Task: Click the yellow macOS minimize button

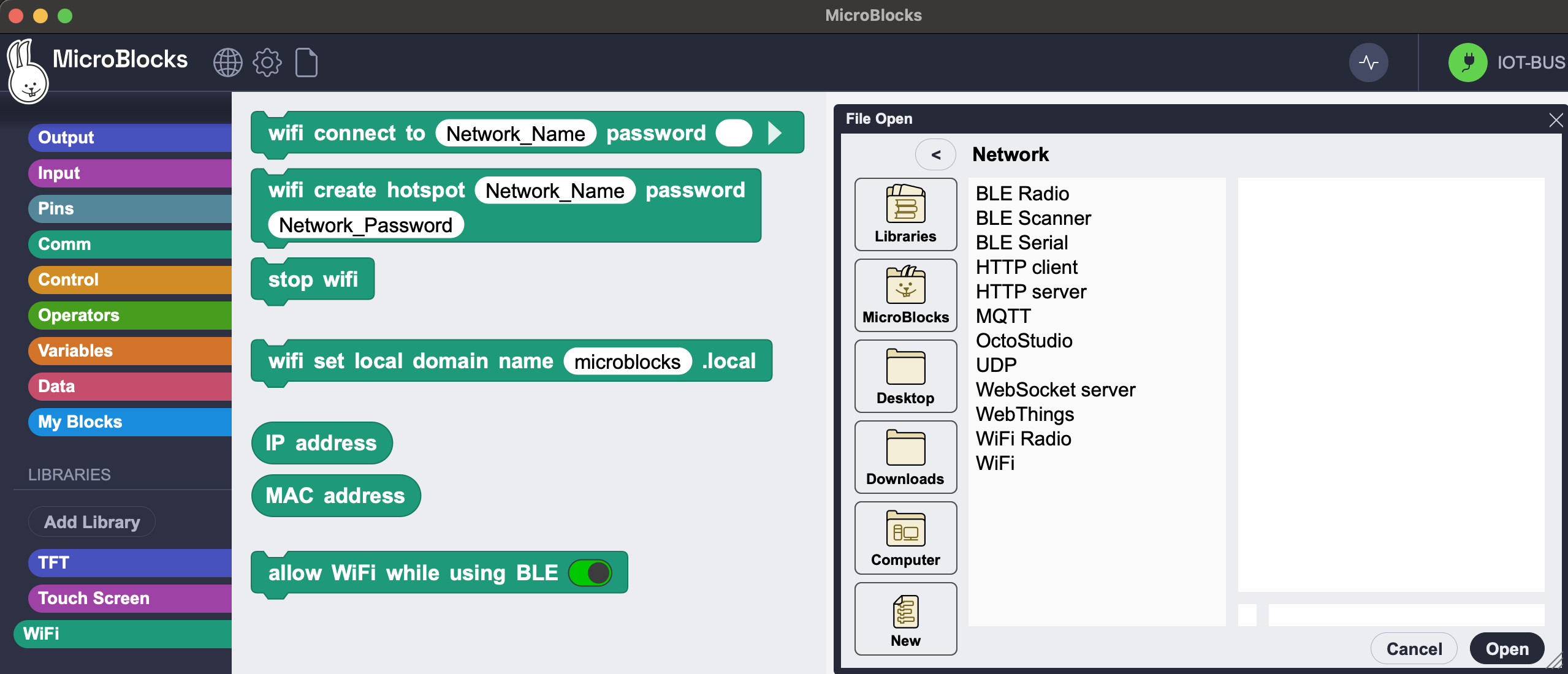Action: (x=40, y=16)
